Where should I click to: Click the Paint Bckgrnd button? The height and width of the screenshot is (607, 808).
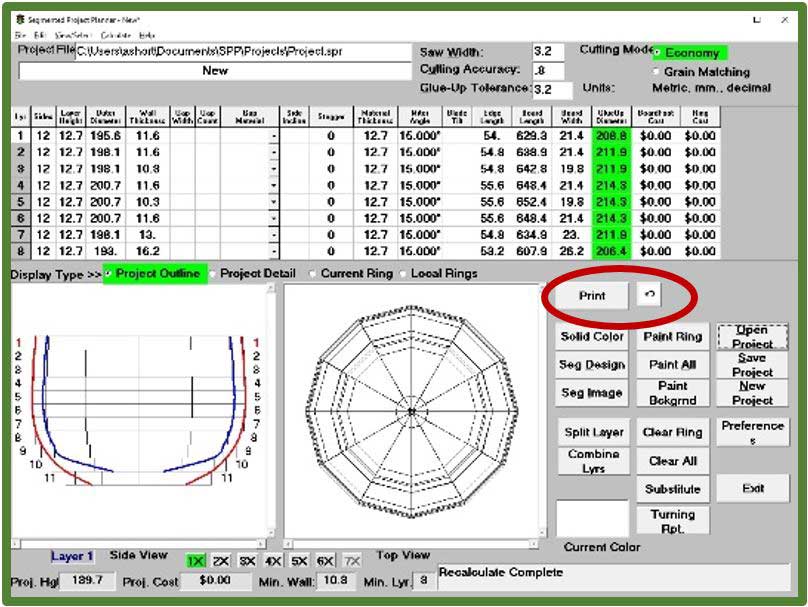click(x=672, y=393)
